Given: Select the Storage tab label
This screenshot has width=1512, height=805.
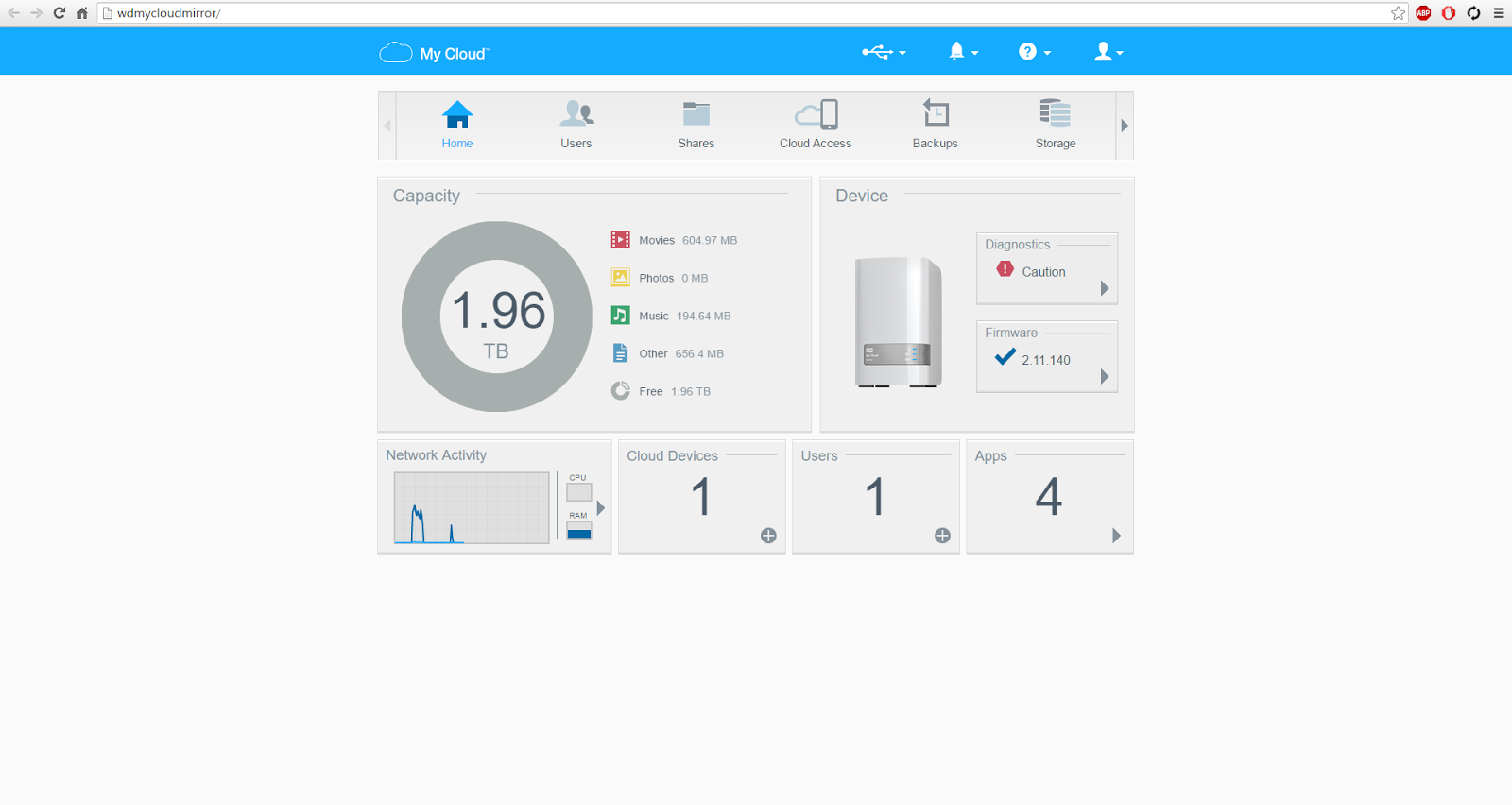Looking at the screenshot, I should pyautogui.click(x=1056, y=144).
